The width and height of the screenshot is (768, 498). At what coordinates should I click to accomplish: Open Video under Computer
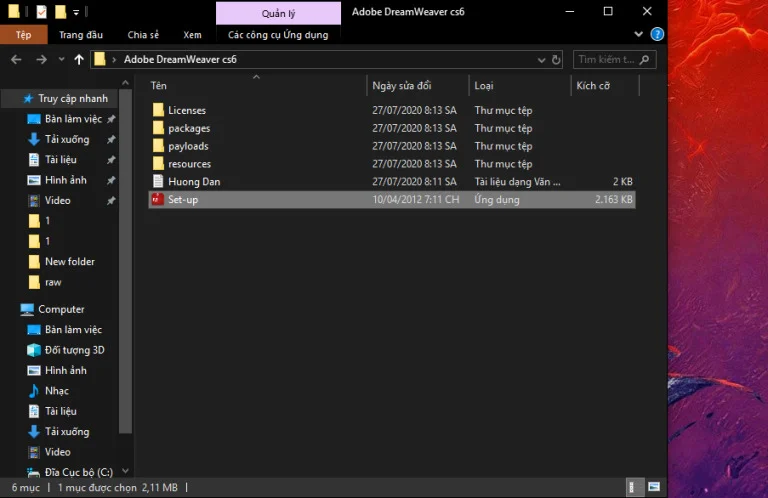click(x=57, y=452)
